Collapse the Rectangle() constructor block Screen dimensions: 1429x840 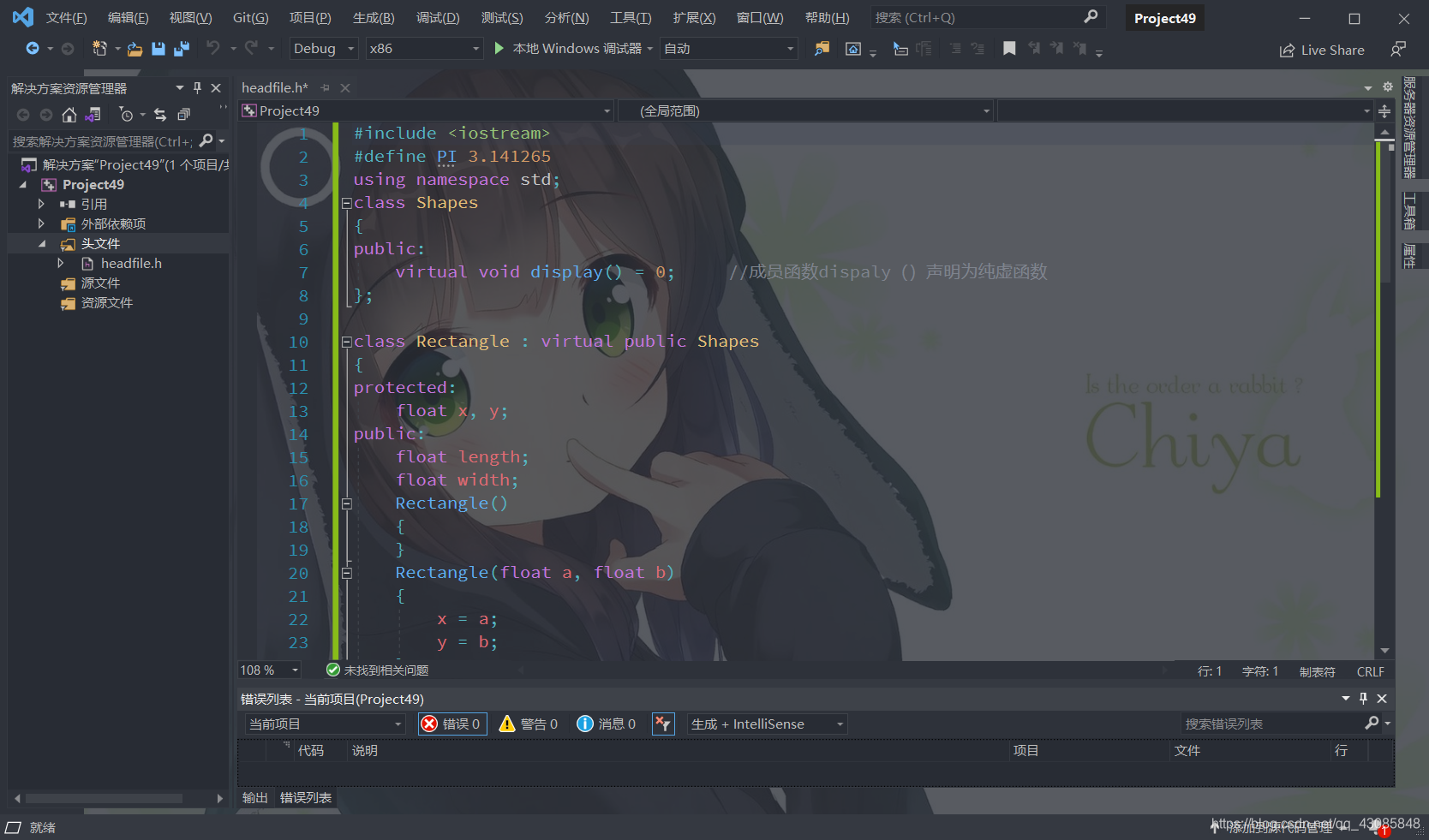pyautogui.click(x=347, y=503)
